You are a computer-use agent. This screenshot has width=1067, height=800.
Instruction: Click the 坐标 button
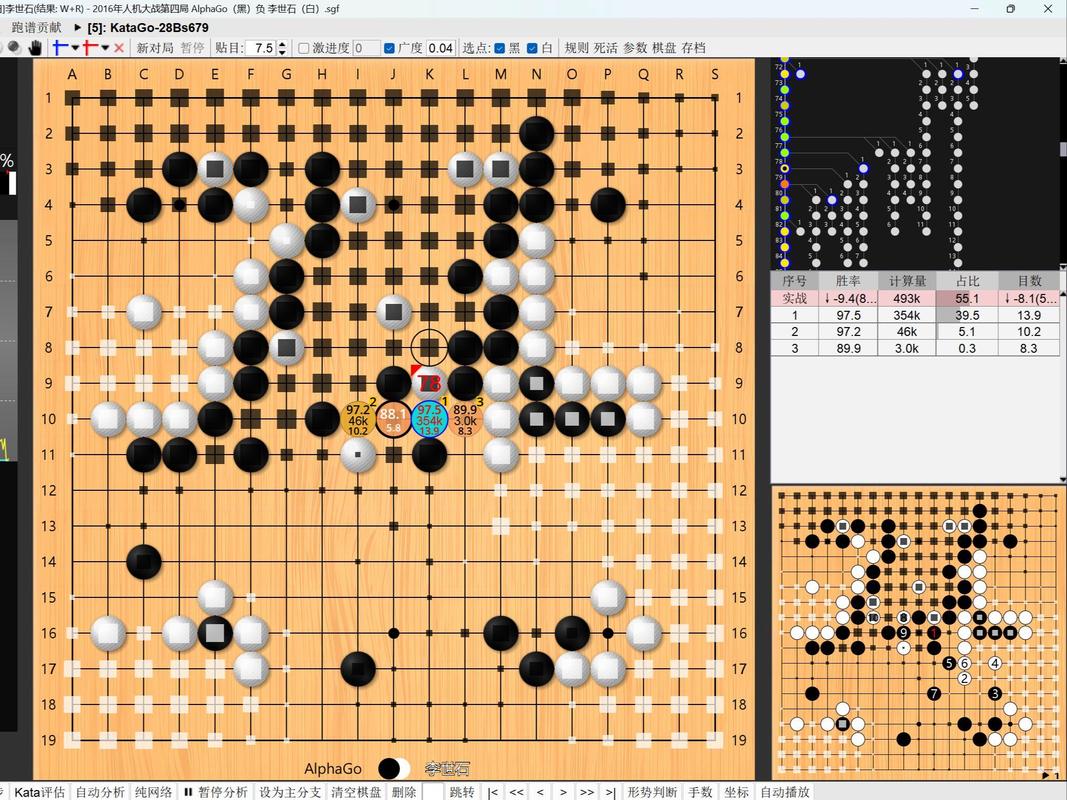pos(737,793)
